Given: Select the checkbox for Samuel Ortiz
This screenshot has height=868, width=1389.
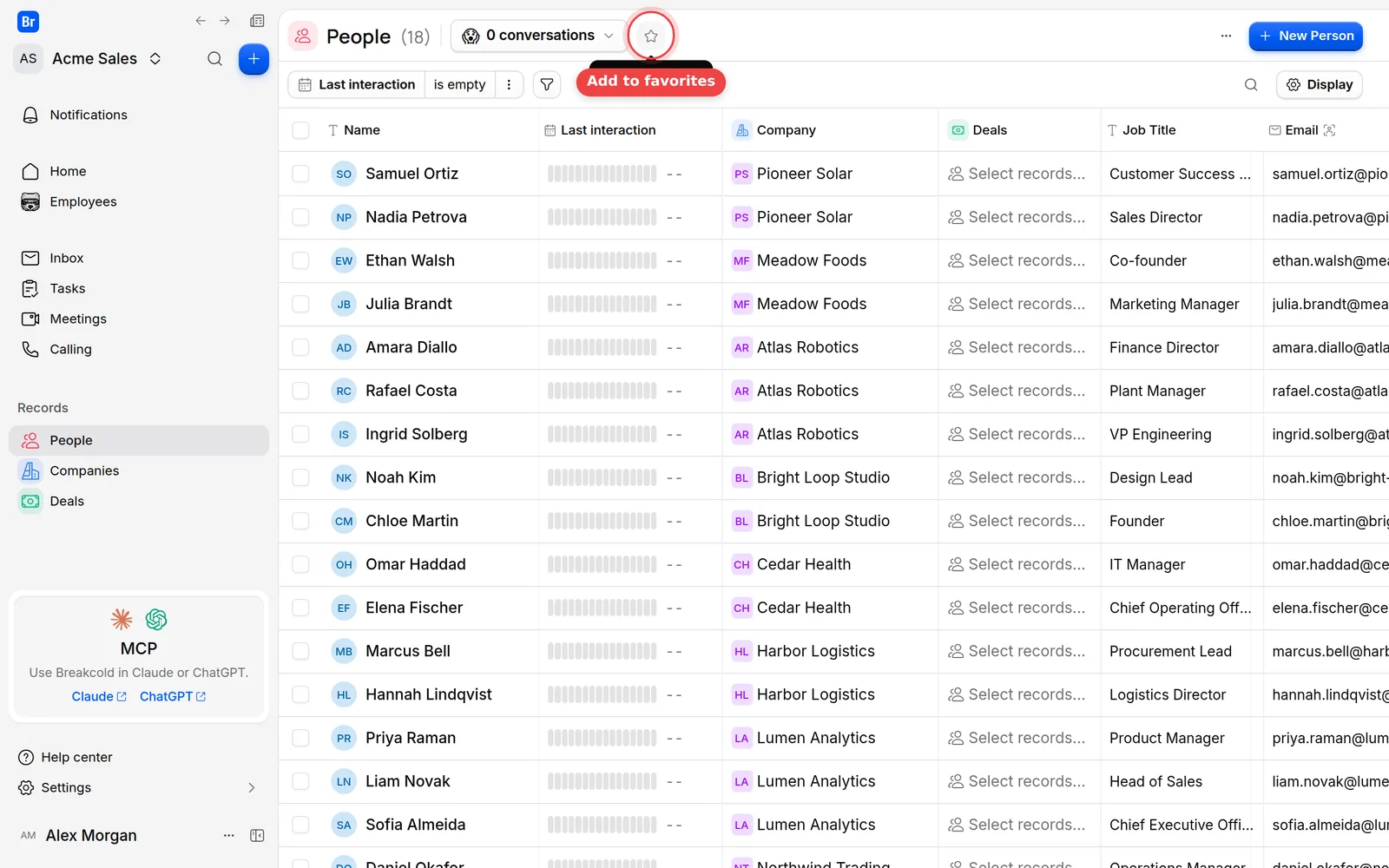Looking at the screenshot, I should tap(300, 174).
